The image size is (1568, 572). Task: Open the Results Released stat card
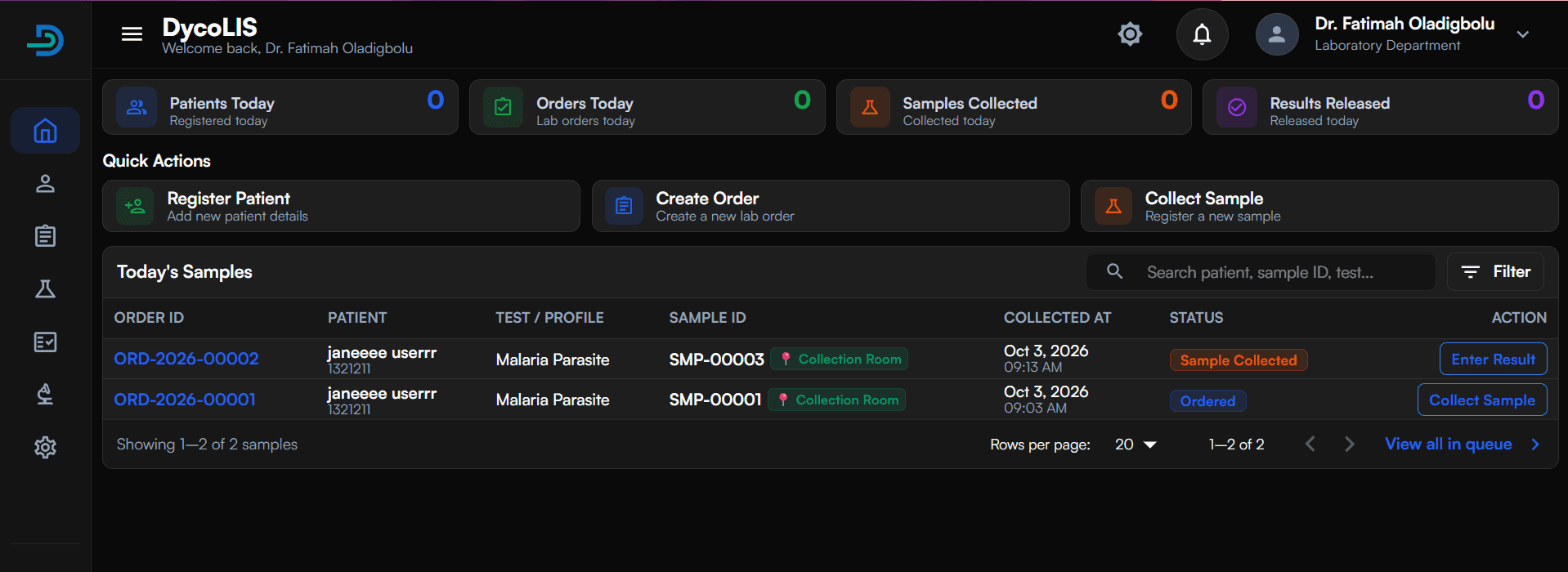coord(1381,107)
